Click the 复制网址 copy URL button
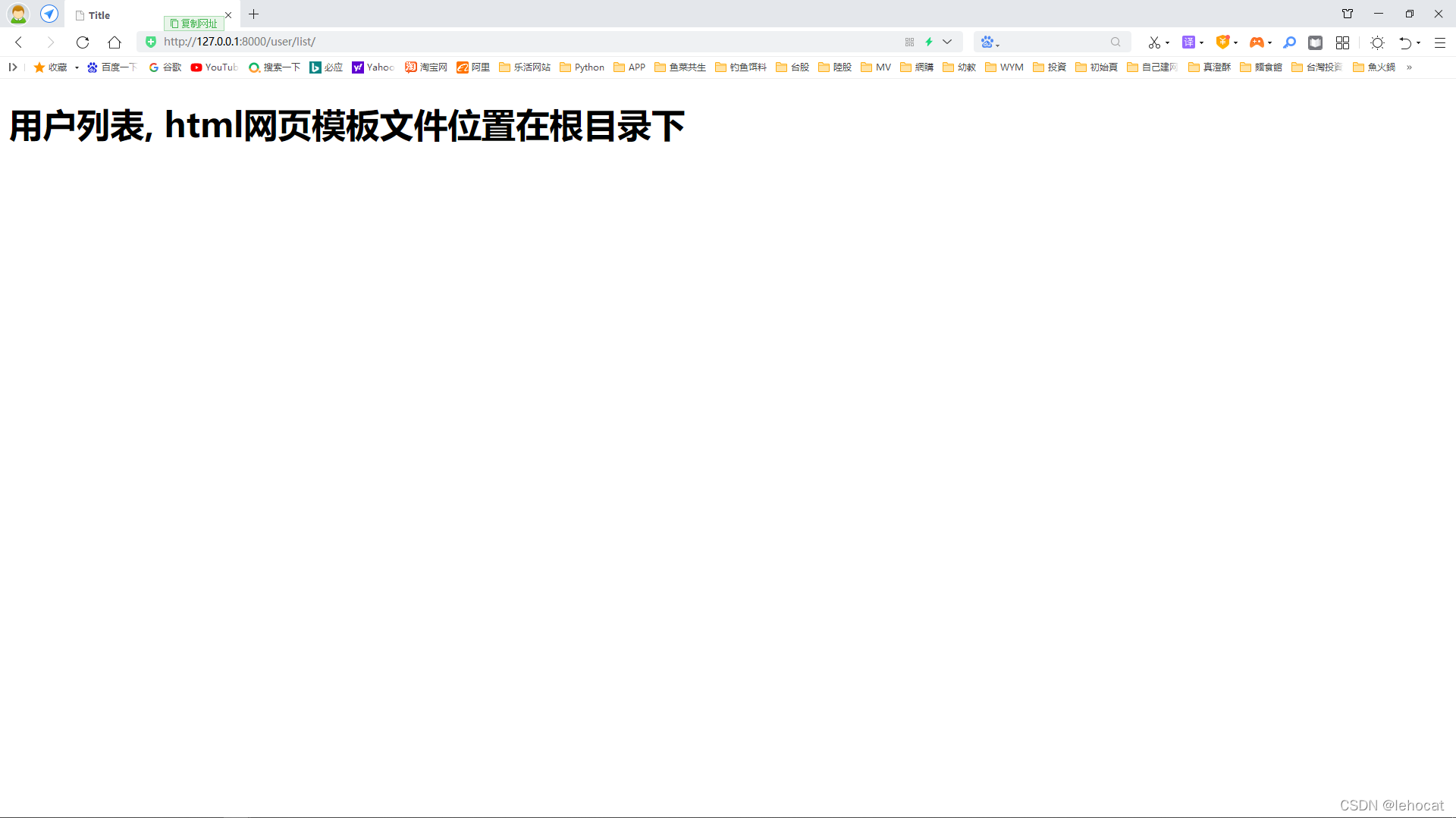1456x818 pixels. 194,24
